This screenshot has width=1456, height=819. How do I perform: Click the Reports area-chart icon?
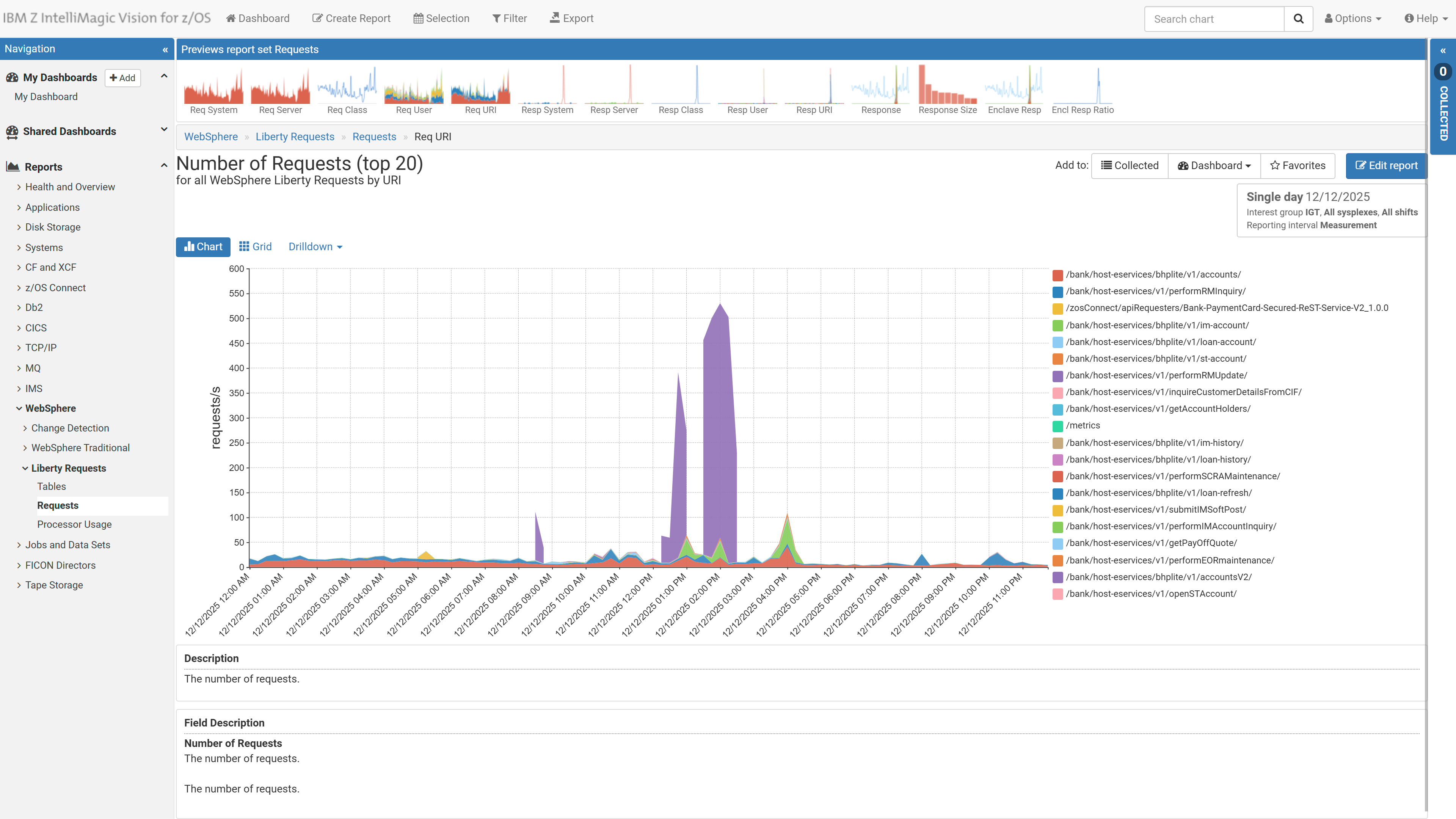coord(13,167)
